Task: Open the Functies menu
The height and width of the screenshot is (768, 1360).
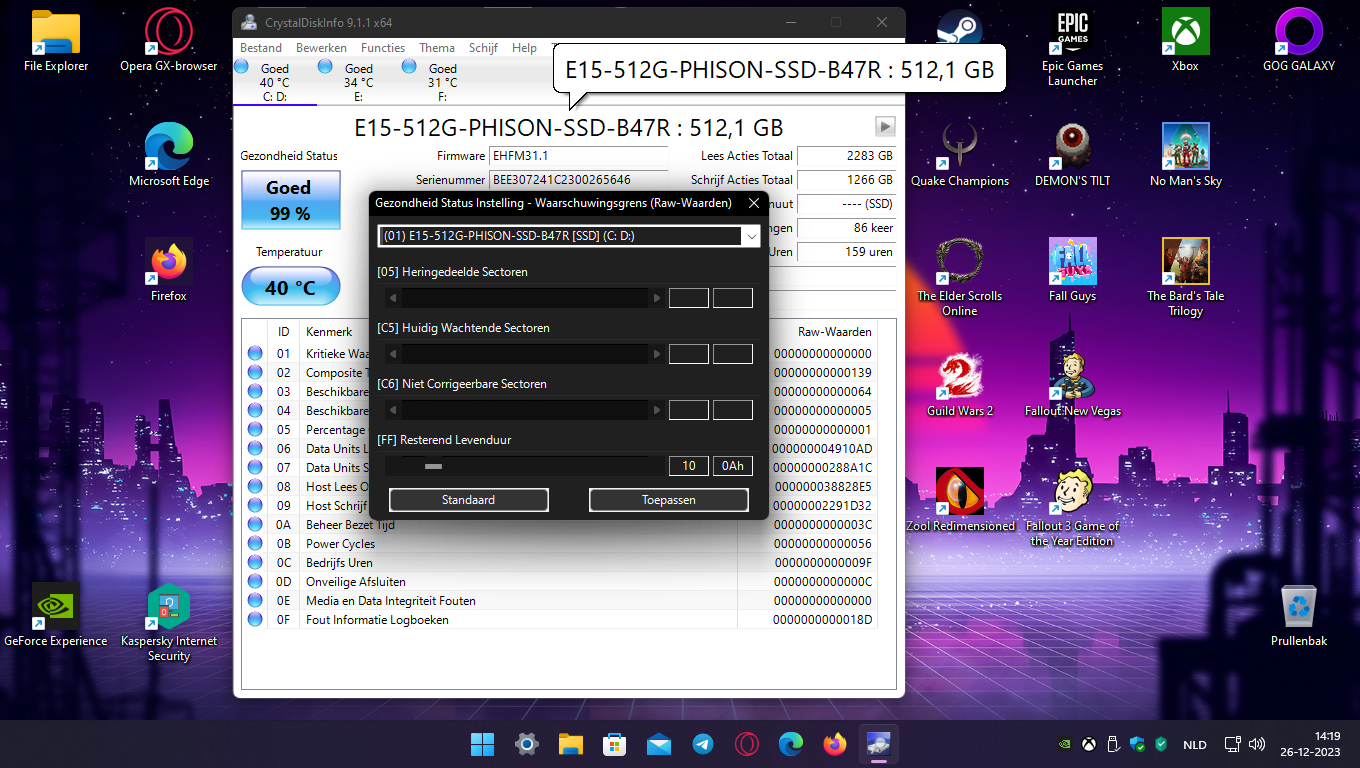Action: click(x=383, y=48)
